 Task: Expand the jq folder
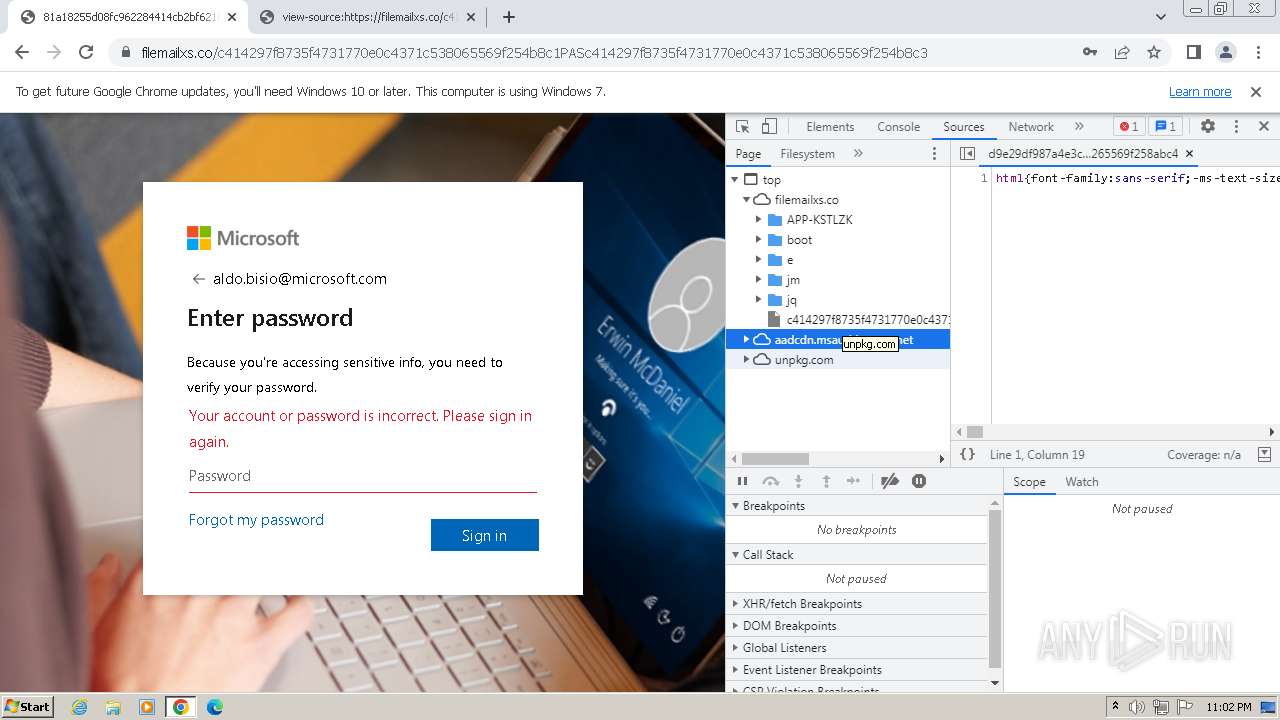tap(759, 300)
